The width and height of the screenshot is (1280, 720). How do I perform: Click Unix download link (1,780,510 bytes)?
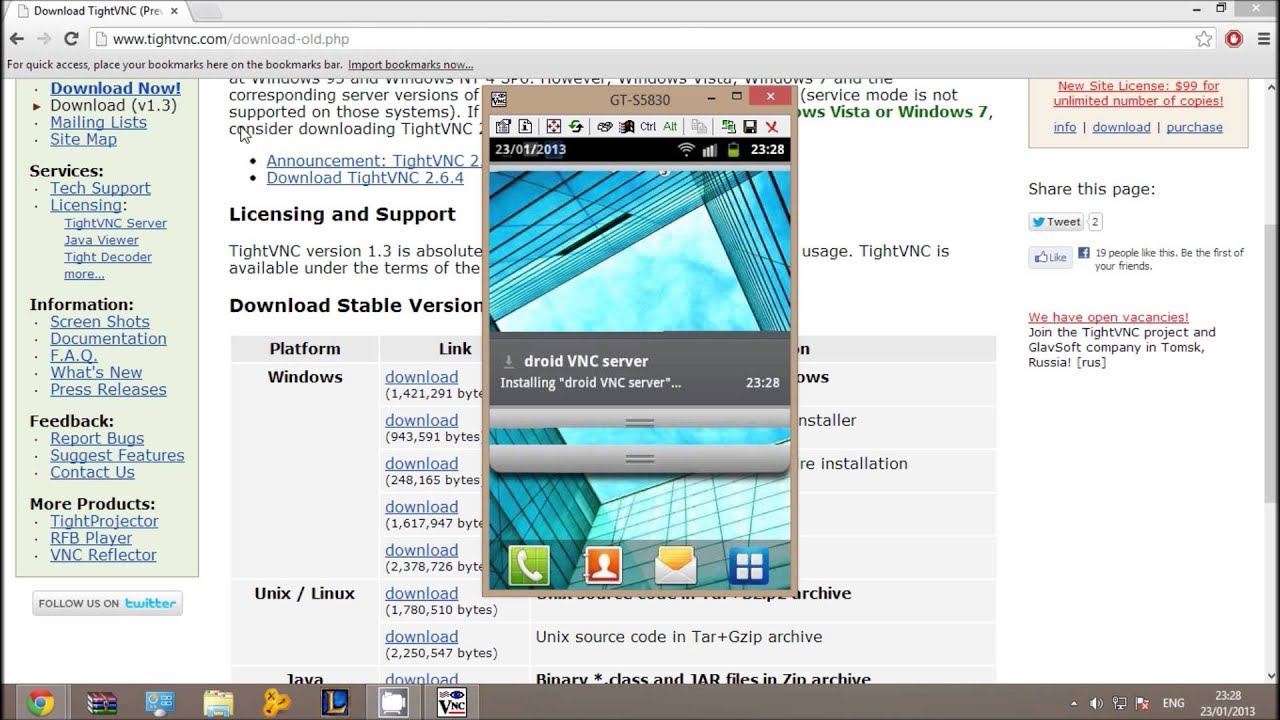pos(422,594)
